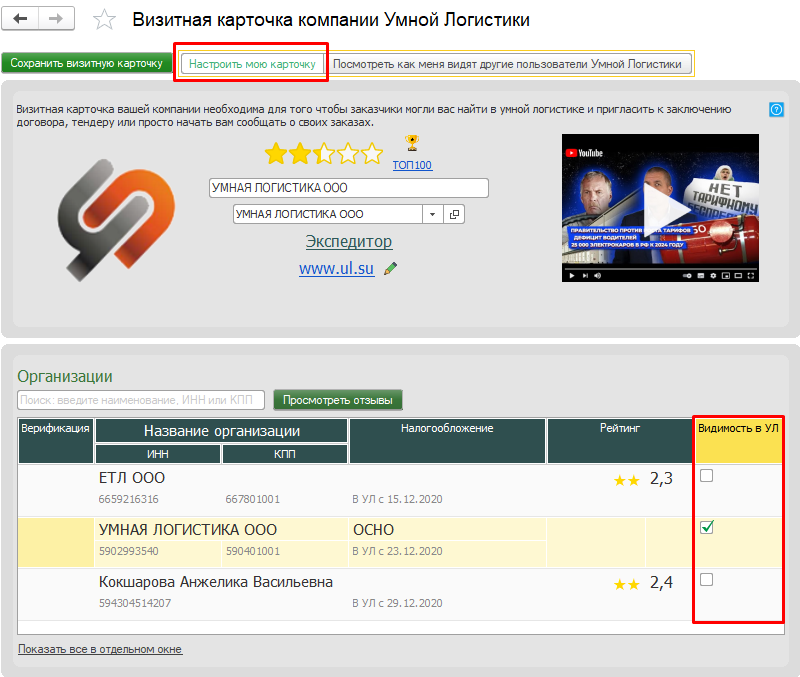
Task: Open the ТОП100 link
Action: point(412,165)
